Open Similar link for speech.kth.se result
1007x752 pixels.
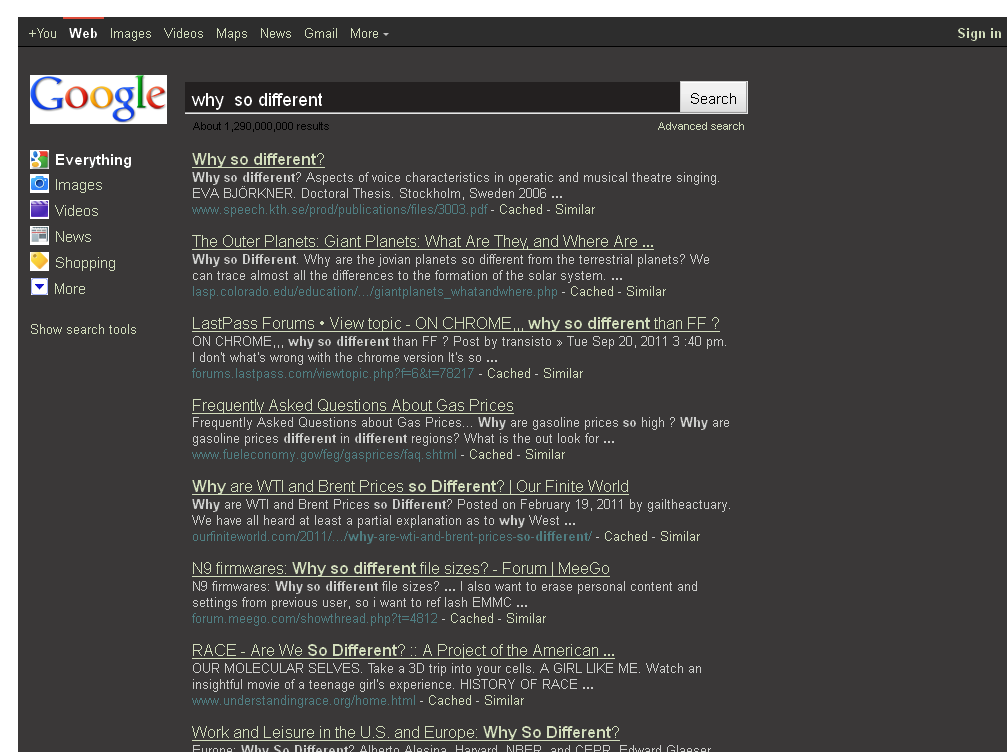[x=575, y=209]
